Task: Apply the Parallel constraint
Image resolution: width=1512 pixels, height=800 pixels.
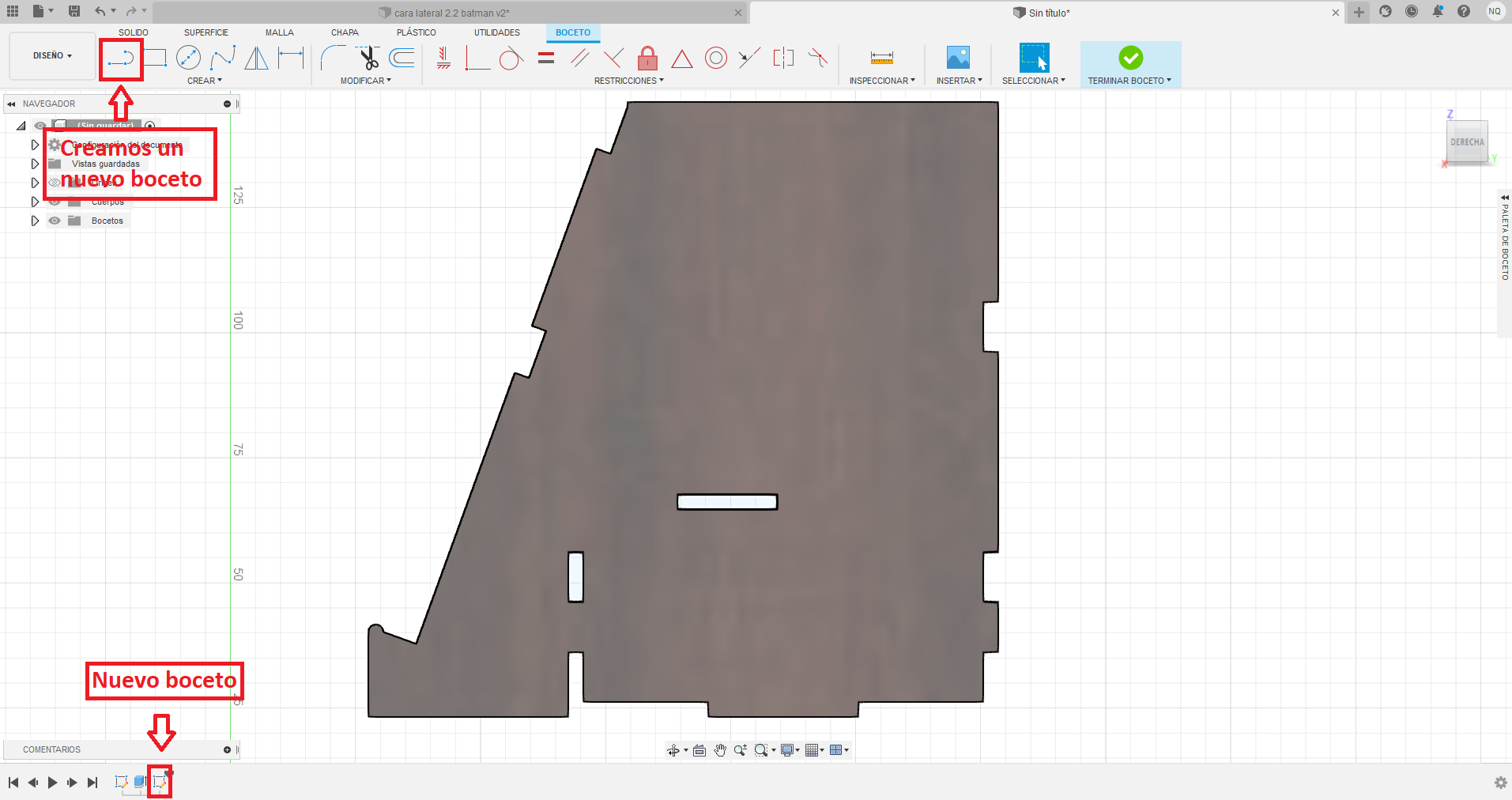Action: [580, 58]
